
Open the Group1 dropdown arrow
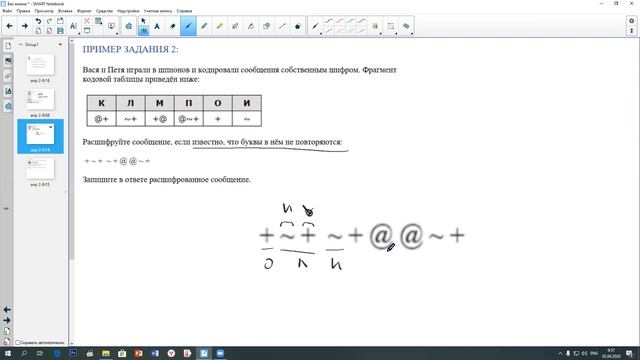point(60,44)
